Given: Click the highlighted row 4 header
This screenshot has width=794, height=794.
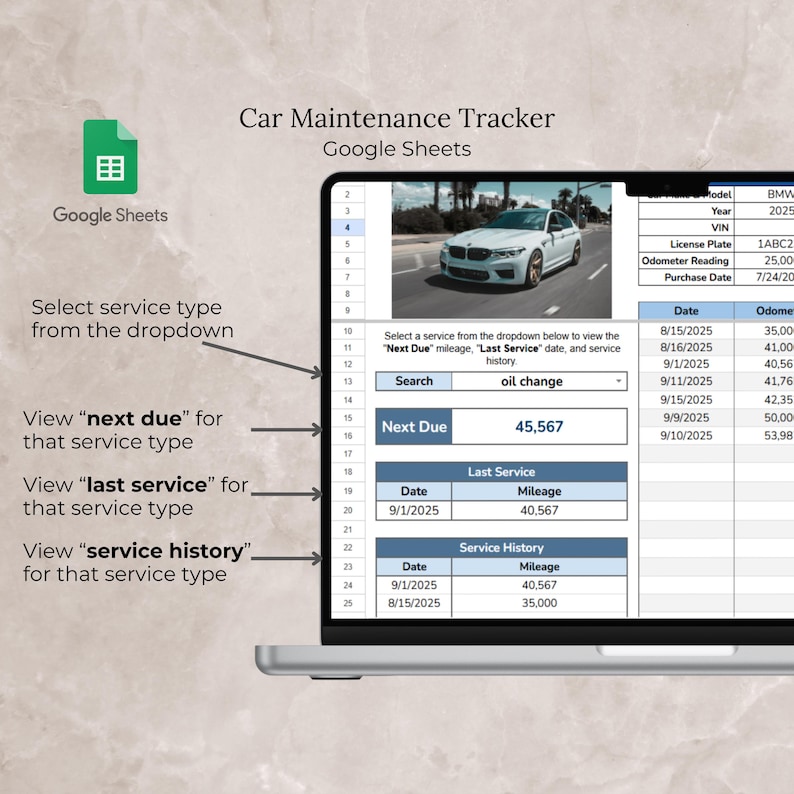Looking at the screenshot, I should (x=347, y=228).
